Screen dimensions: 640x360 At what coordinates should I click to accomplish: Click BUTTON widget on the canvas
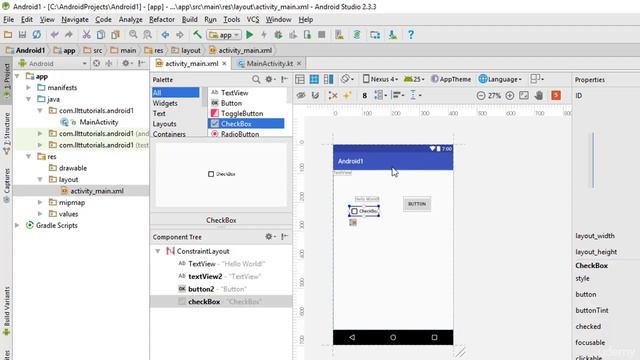[x=417, y=204]
